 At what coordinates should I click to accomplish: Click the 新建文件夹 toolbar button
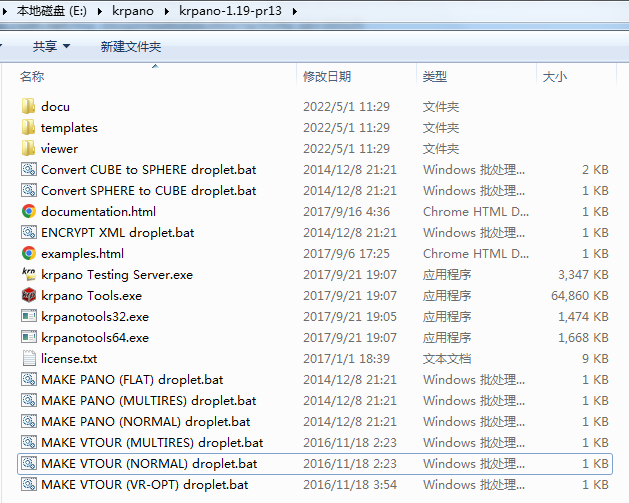click(x=130, y=47)
